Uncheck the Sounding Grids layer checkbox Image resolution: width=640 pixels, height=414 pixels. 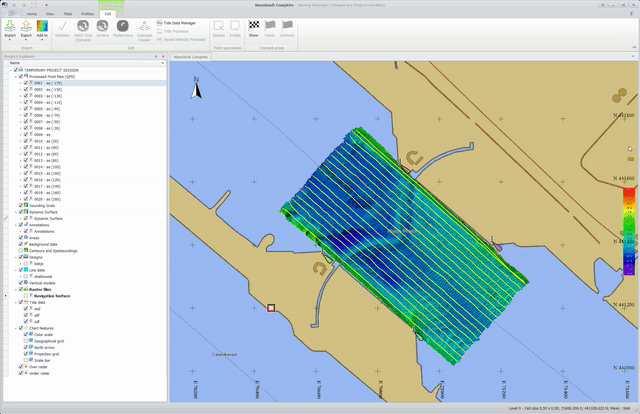pos(18,206)
